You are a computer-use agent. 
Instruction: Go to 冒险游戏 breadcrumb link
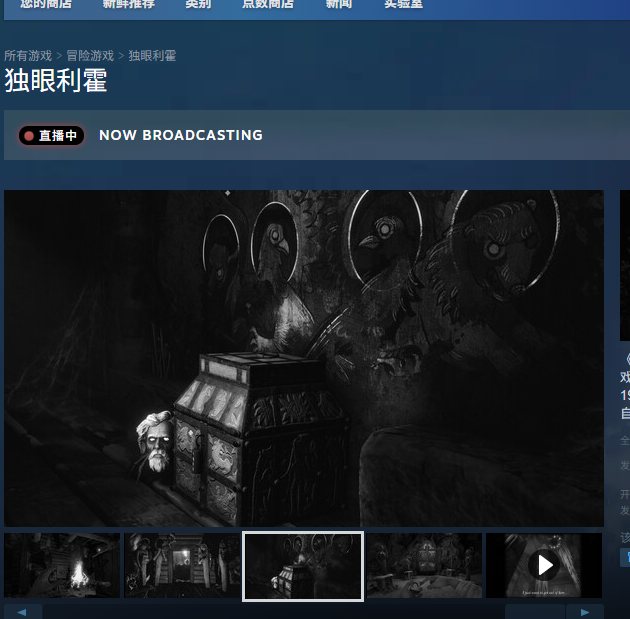point(90,55)
